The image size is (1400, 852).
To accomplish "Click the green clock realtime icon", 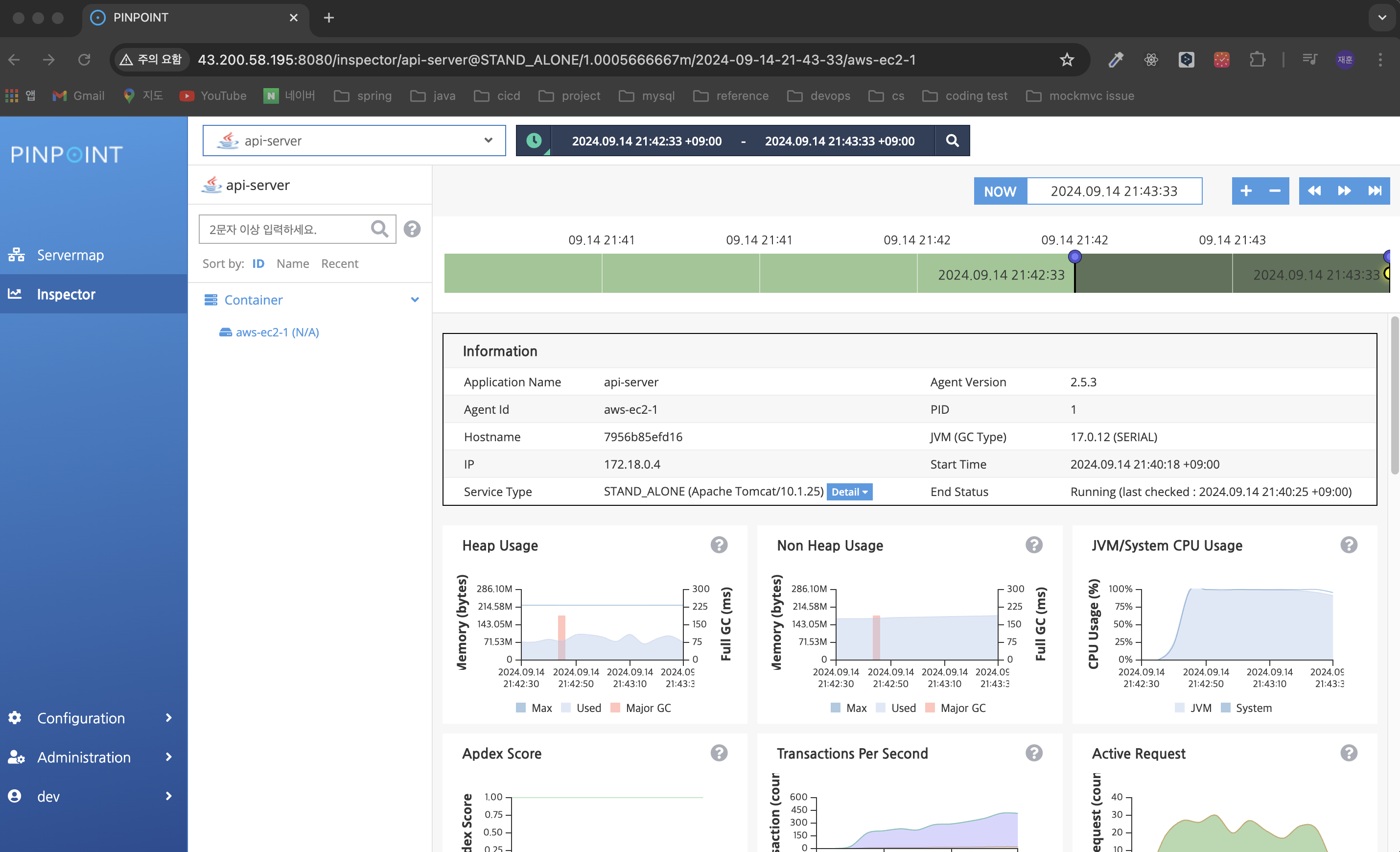I will (534, 141).
